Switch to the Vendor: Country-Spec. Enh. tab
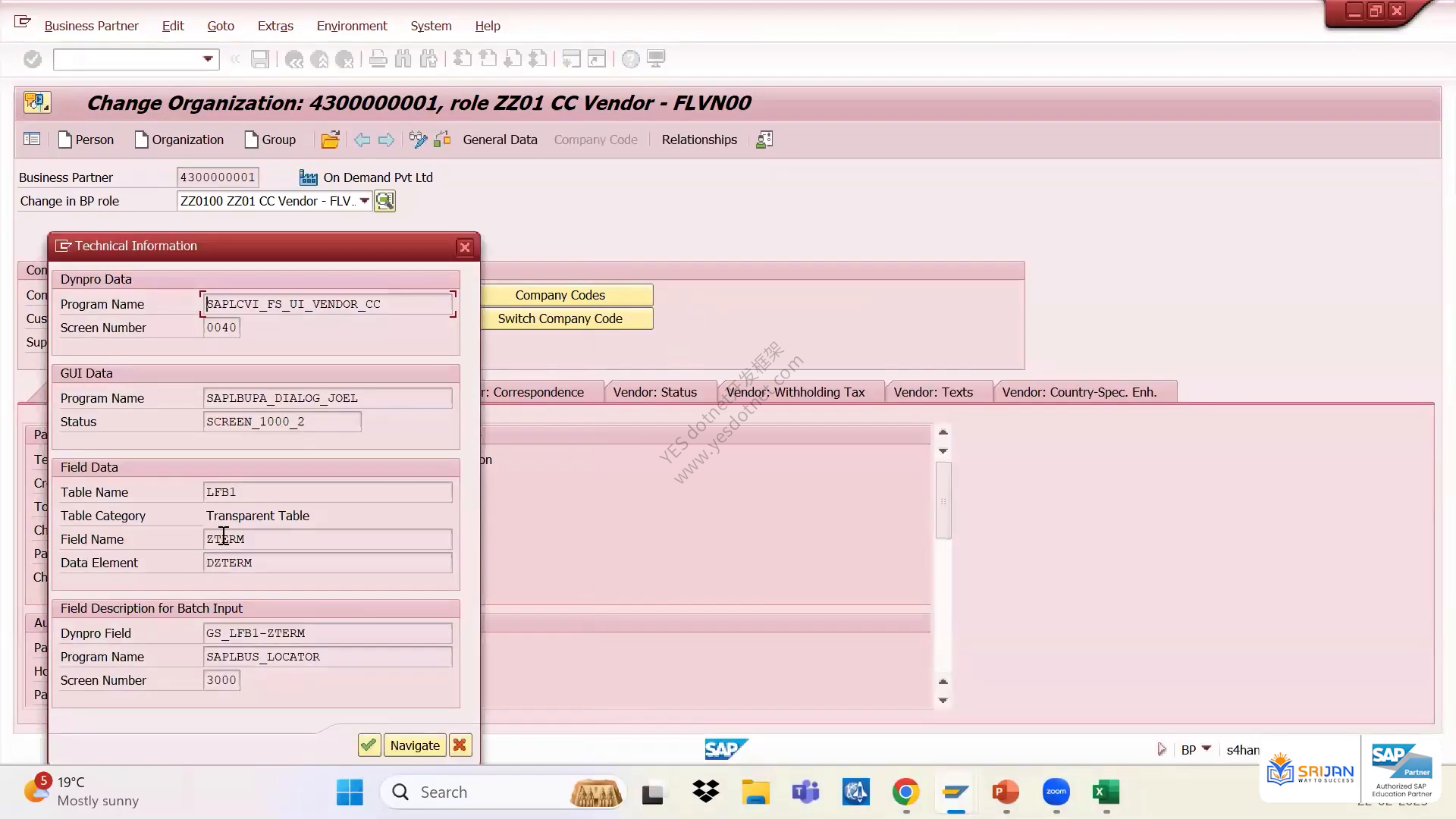This screenshot has height=819, width=1456. pos(1079,392)
